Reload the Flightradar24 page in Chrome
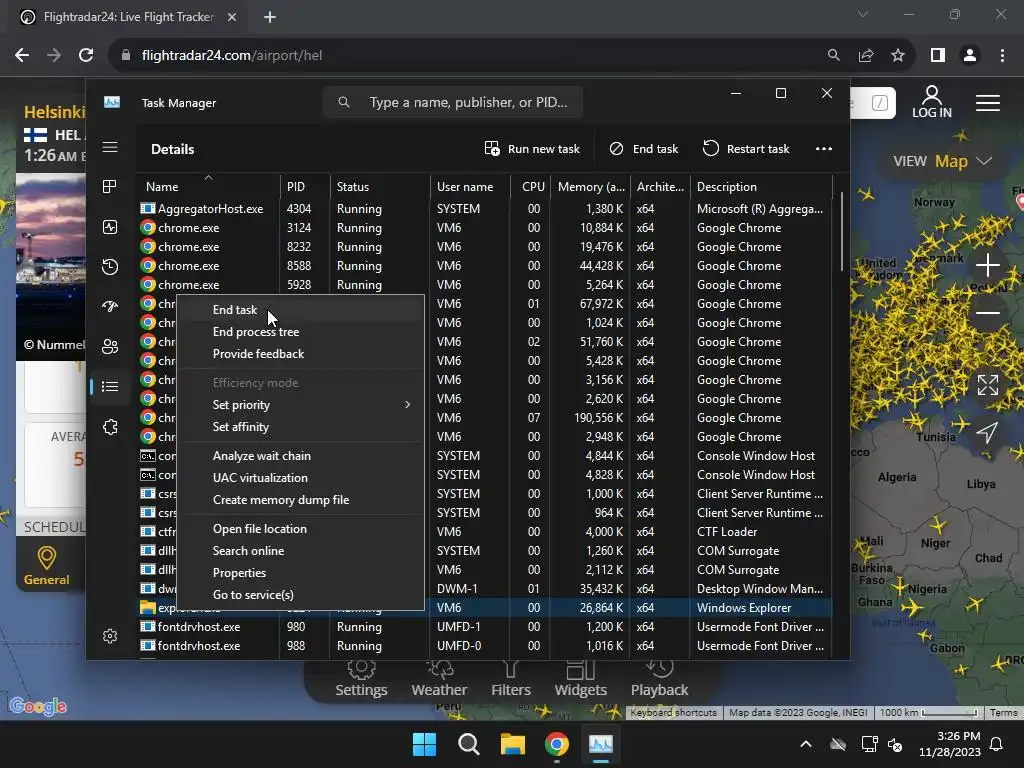The image size is (1024, 768). (x=86, y=56)
